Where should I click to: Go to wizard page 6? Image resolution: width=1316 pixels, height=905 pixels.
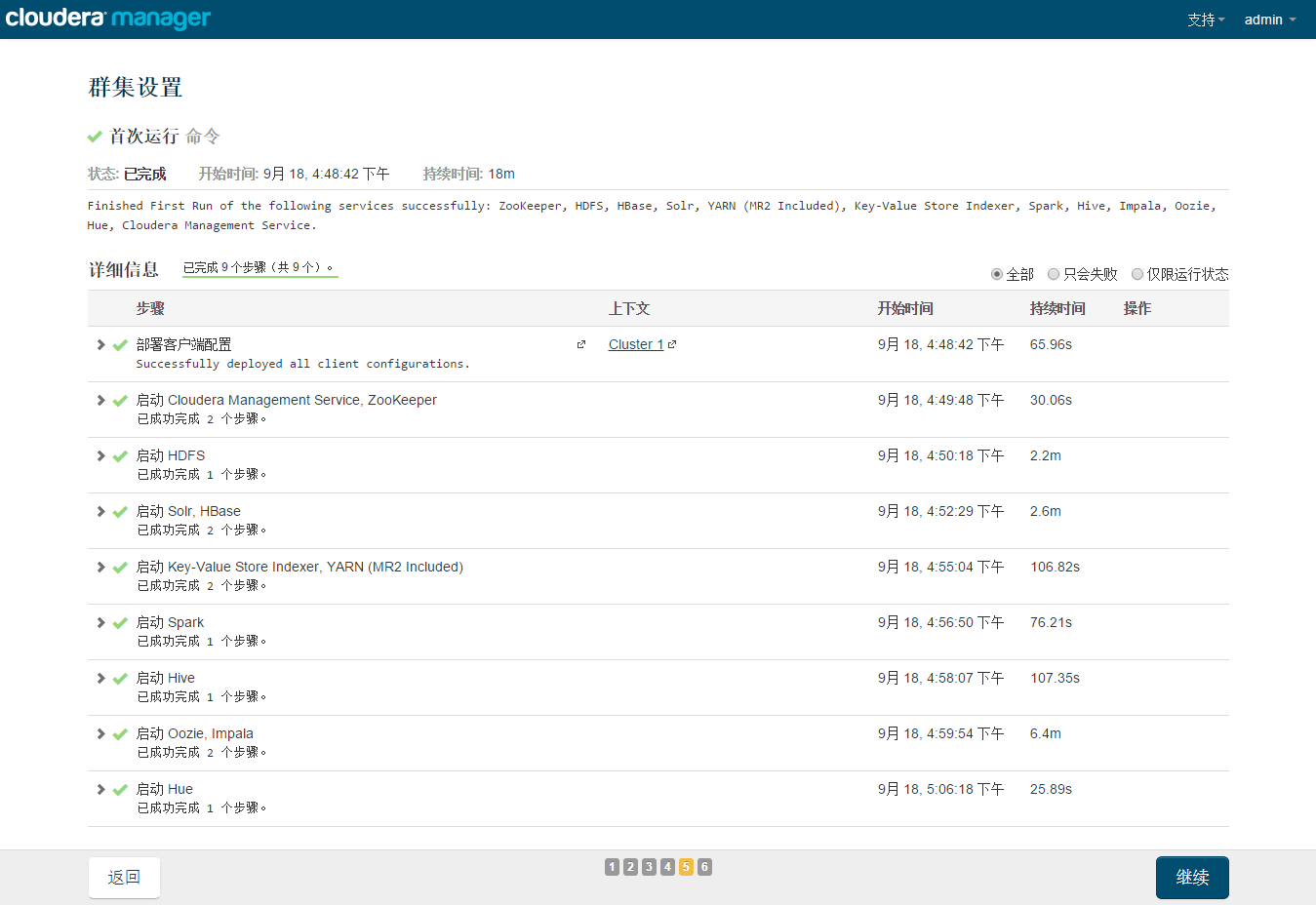click(x=704, y=867)
